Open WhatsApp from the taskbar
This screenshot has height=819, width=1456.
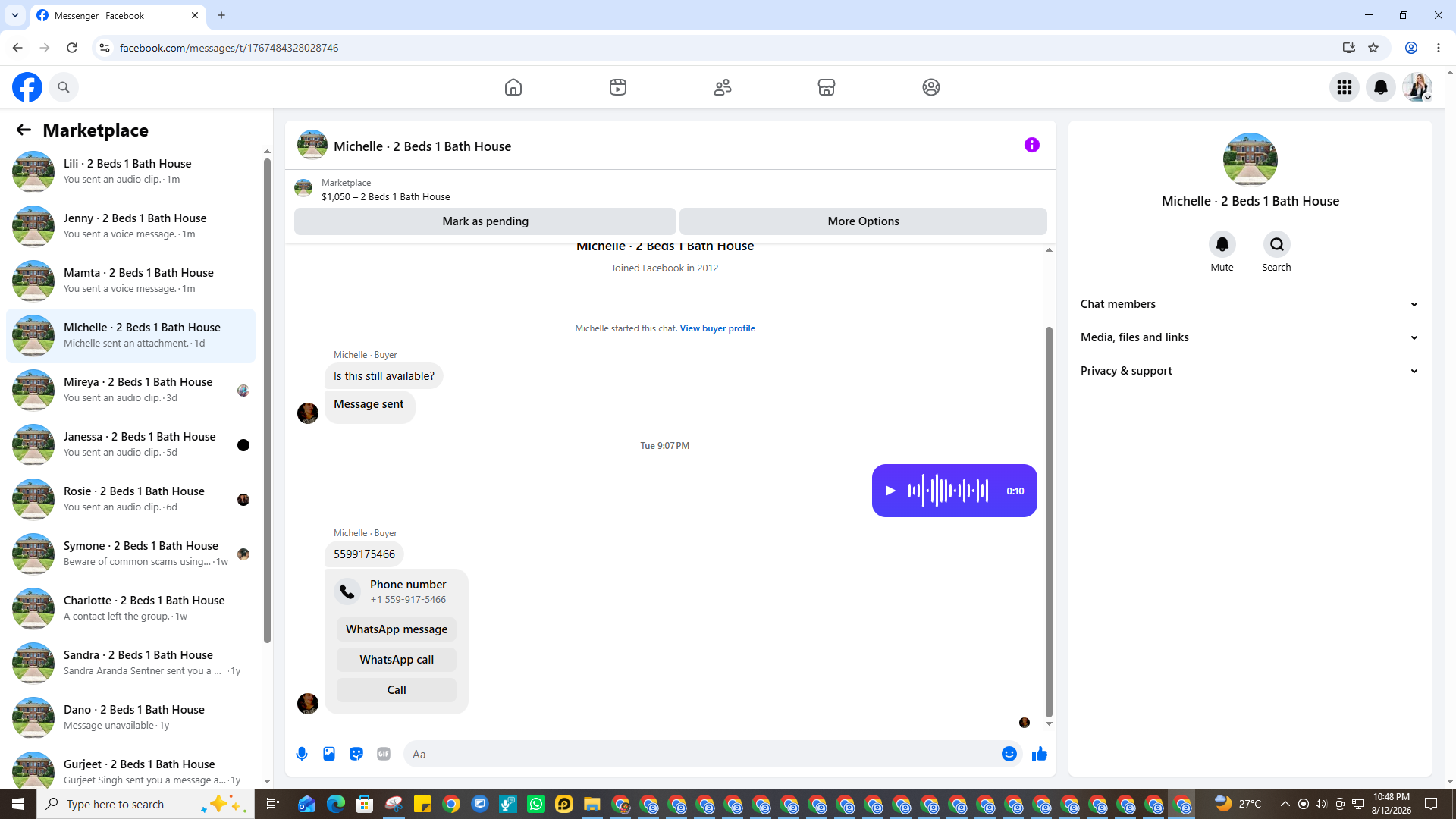pyautogui.click(x=536, y=804)
